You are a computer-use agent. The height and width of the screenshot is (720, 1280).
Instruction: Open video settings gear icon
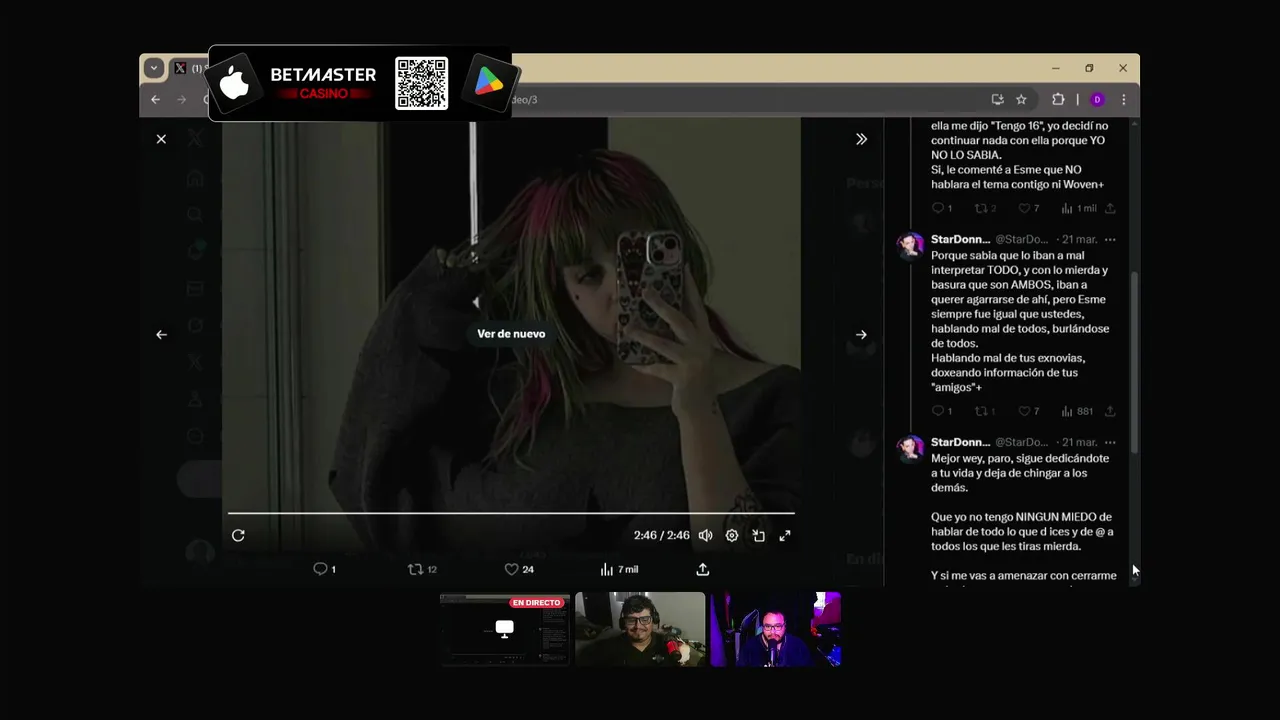[732, 535]
